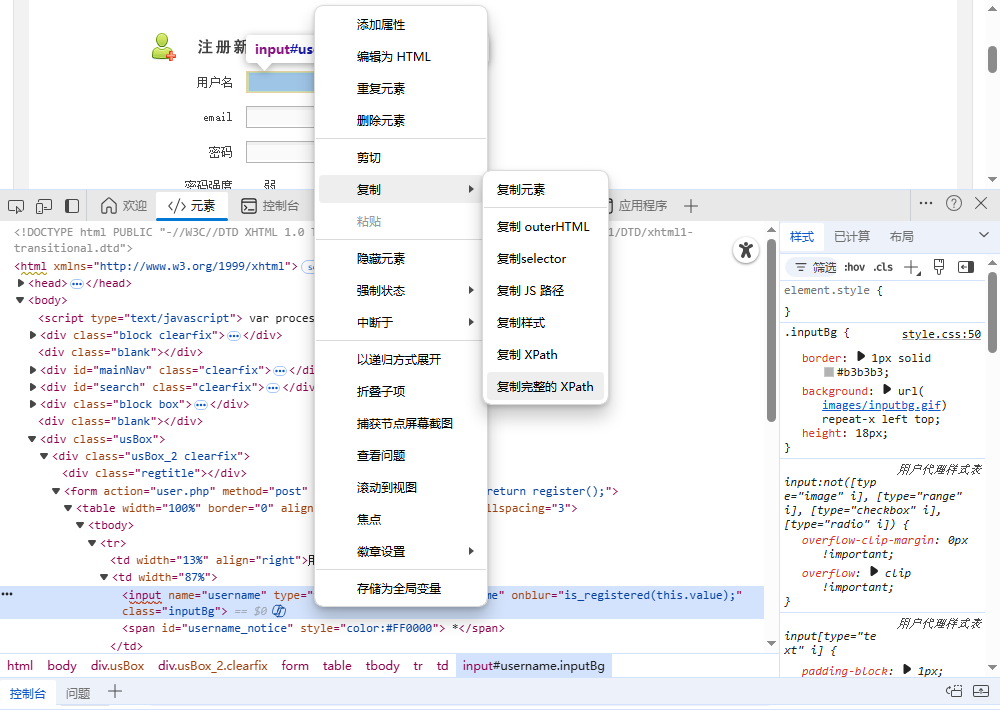Open the 问题 drawer tab
This screenshot has height=710, width=1000.
click(x=78, y=693)
